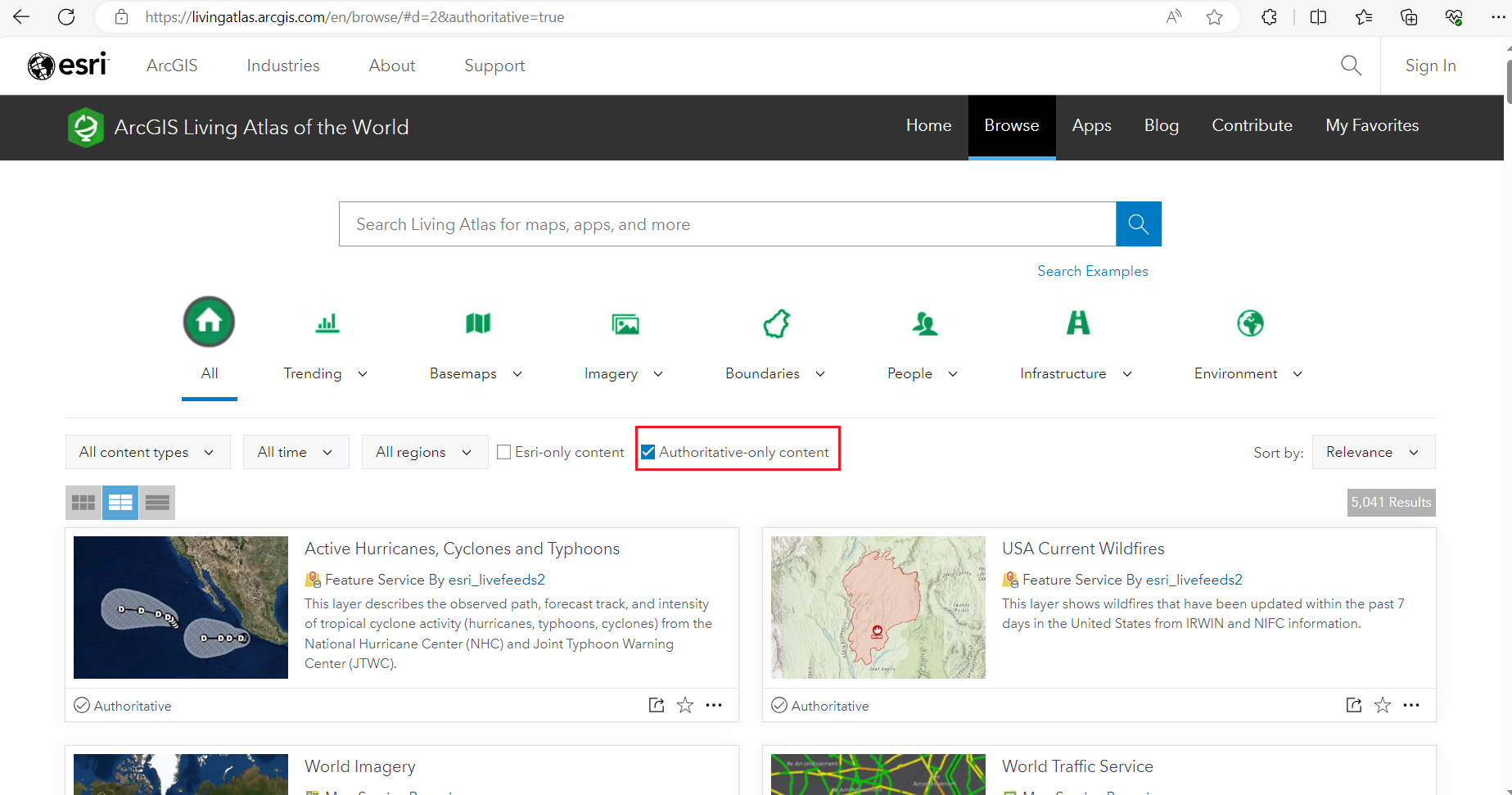Select the People category icon
Image resolution: width=1512 pixels, height=795 pixels.
tap(925, 324)
